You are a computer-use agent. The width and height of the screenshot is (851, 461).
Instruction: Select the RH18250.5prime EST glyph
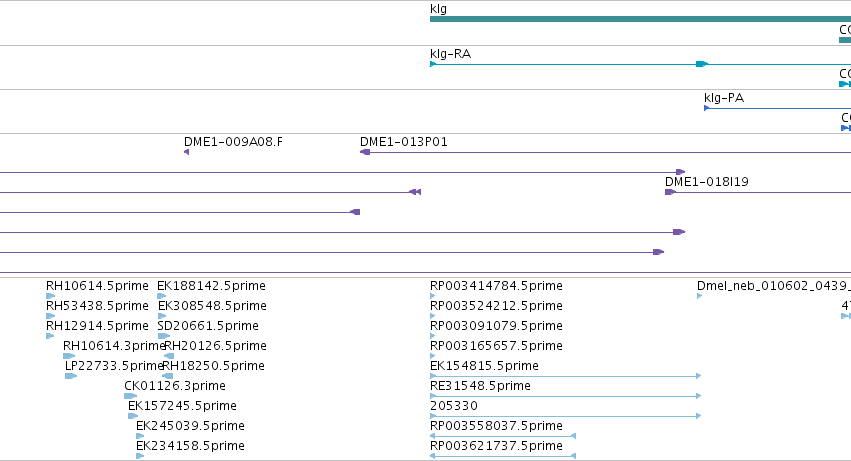168,376
